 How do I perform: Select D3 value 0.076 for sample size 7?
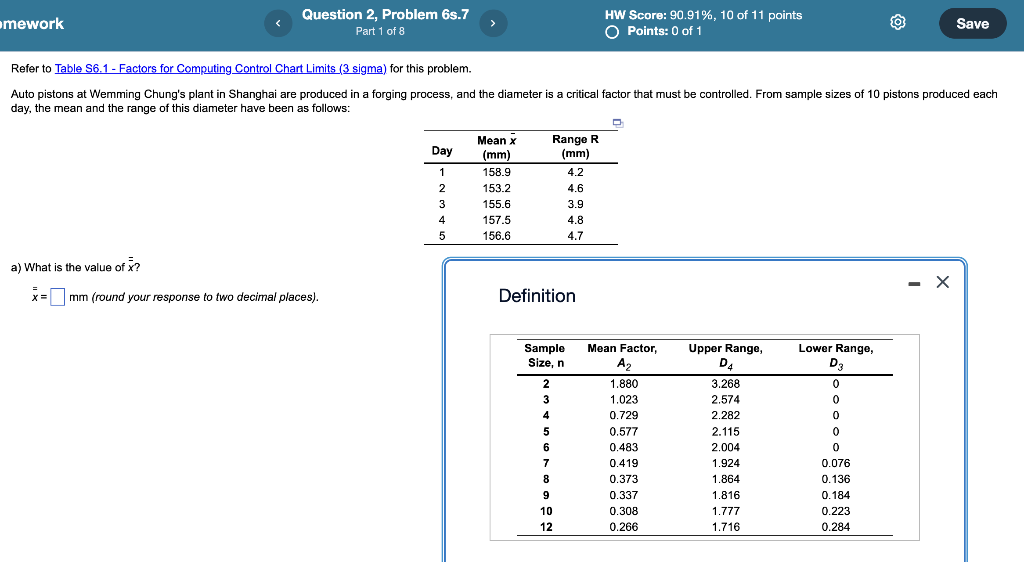tap(836, 463)
